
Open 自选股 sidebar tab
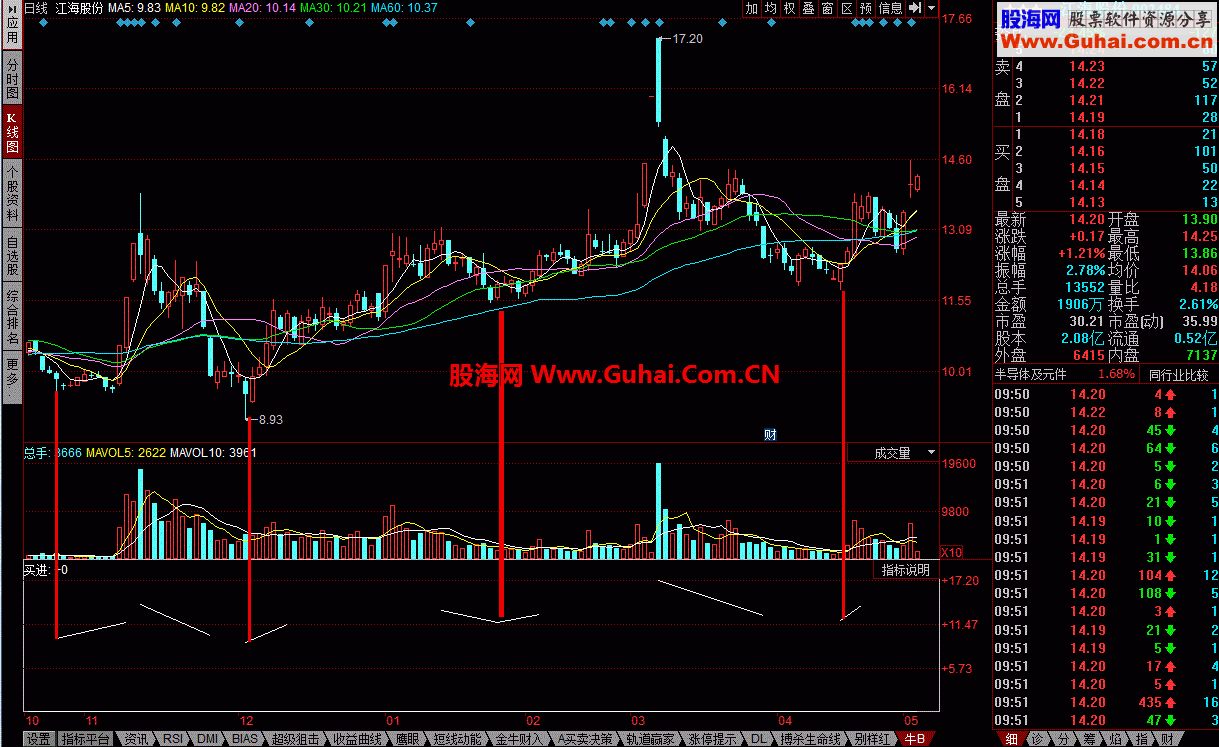click(x=12, y=255)
